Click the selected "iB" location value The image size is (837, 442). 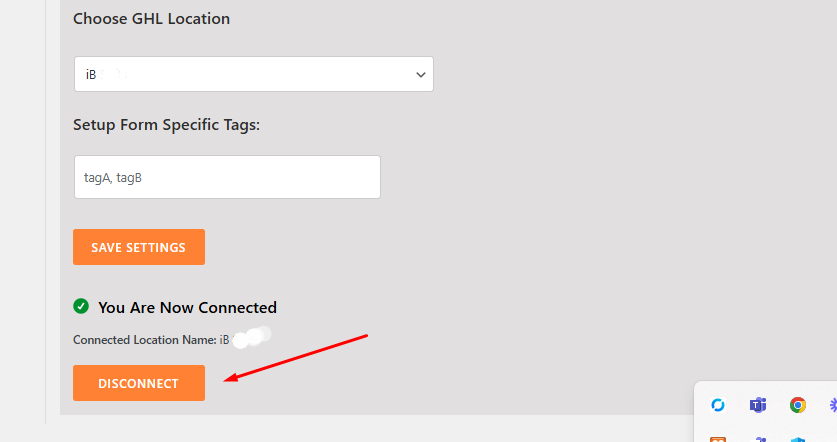91,74
